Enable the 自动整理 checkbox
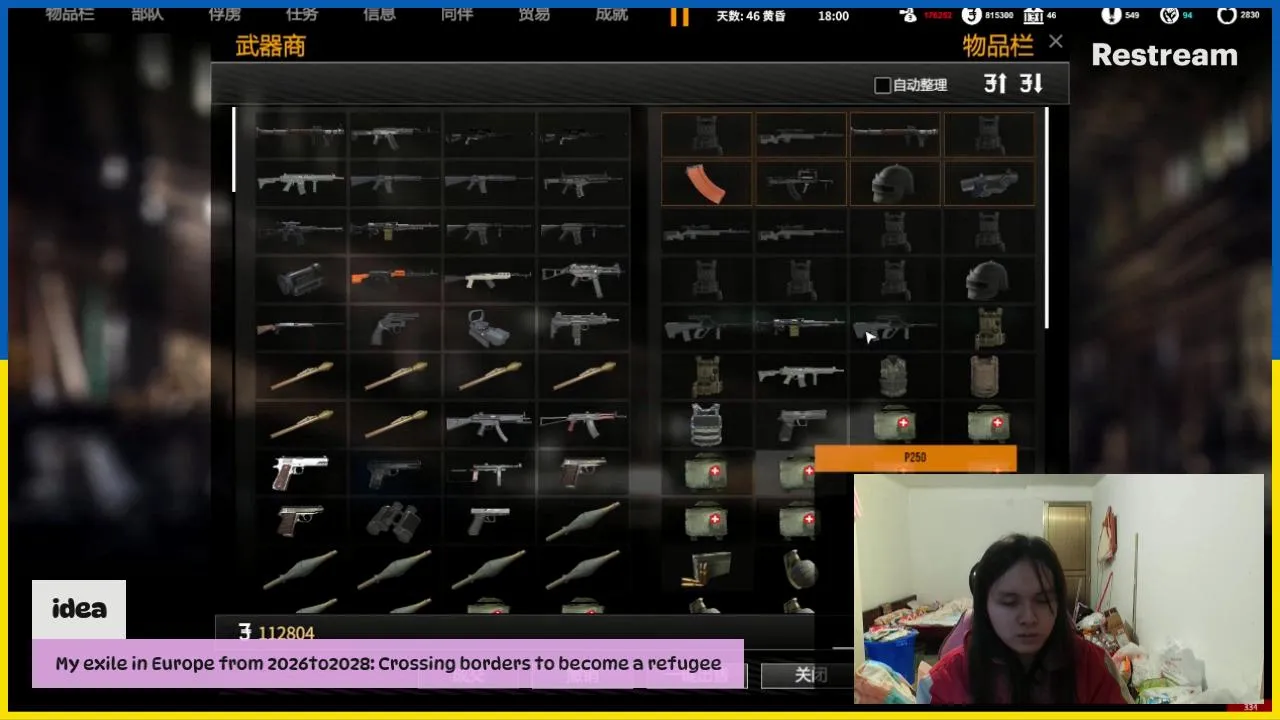Screen dimensions: 1280x720 882,85
